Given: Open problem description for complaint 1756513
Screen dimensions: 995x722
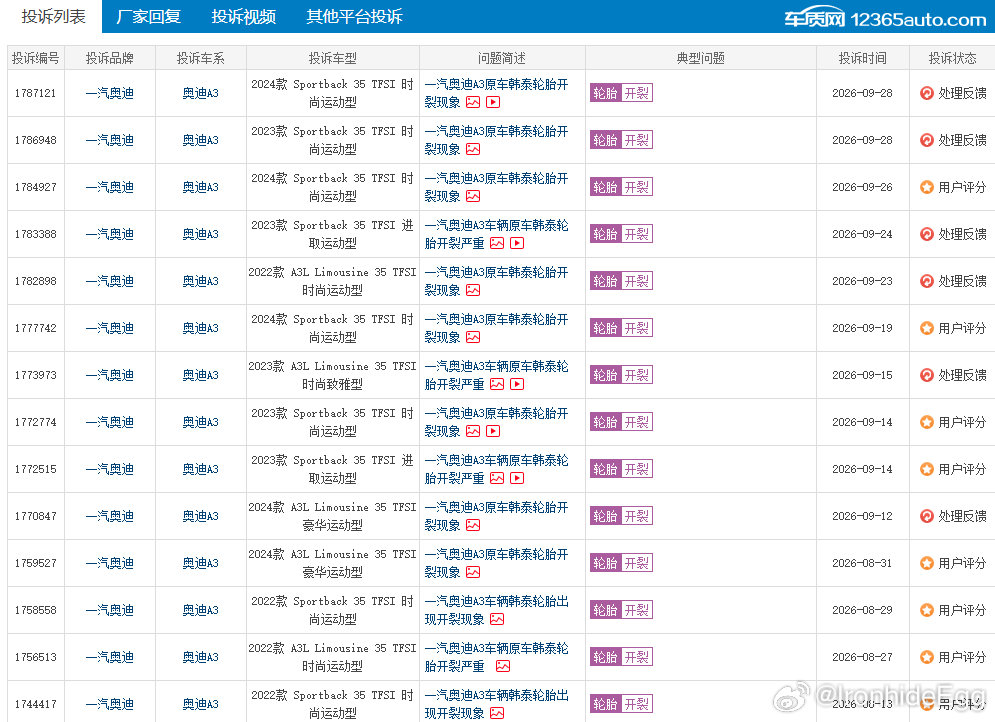Looking at the screenshot, I should 496,657.
